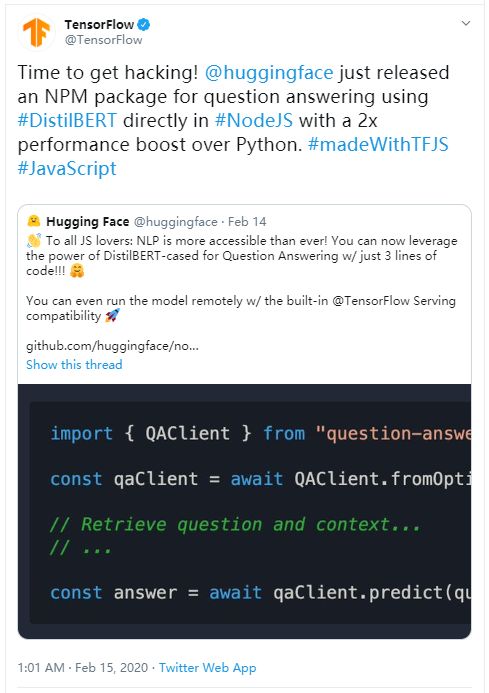The image size is (489, 693).
Task: Open the code snippet image
Action: tap(244, 511)
